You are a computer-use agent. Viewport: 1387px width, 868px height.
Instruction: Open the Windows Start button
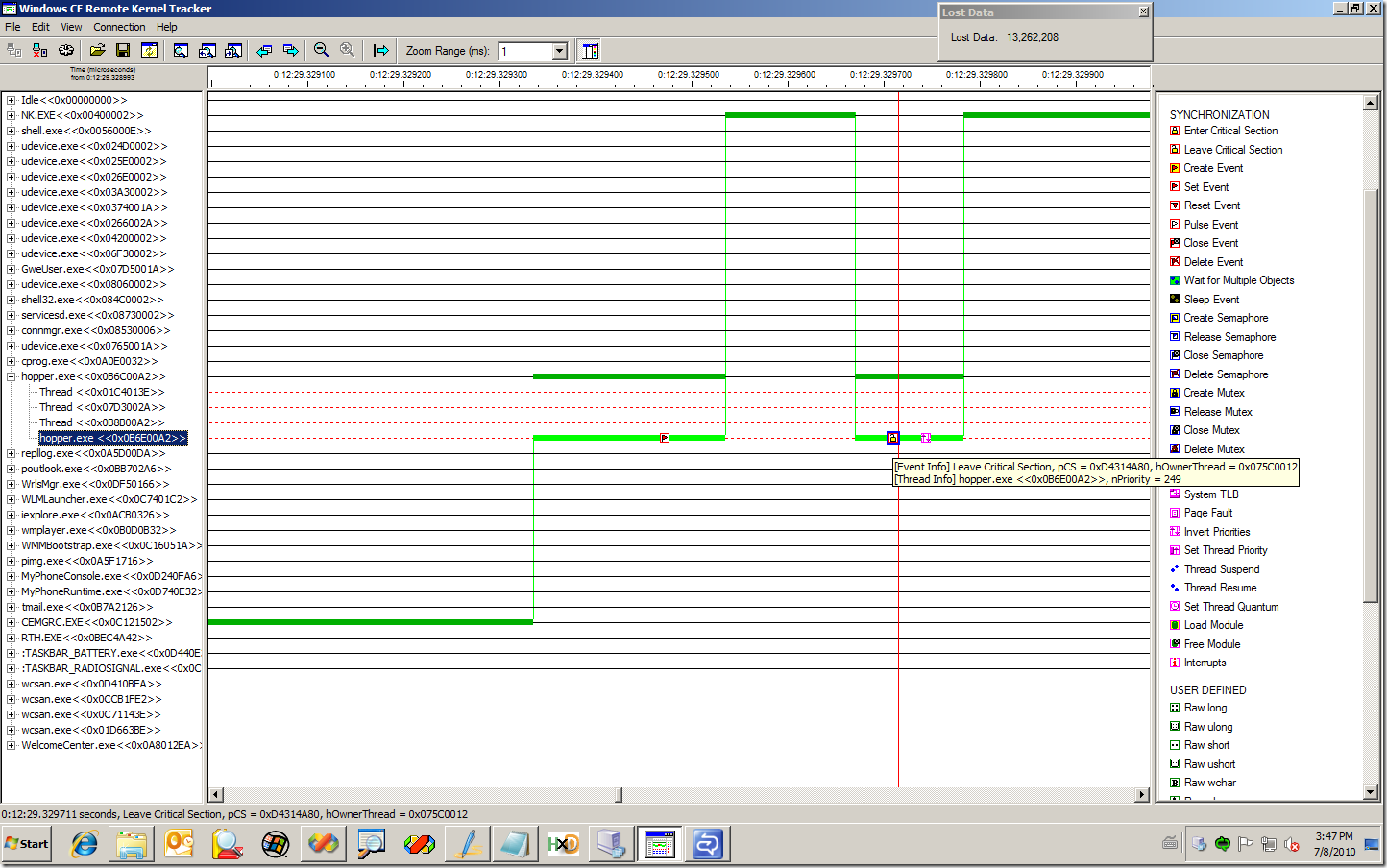click(27, 844)
